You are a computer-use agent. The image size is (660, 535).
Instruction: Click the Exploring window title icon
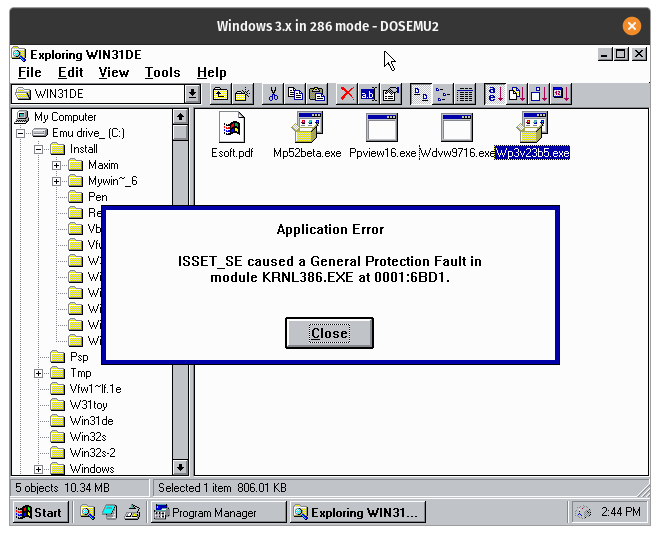19,55
